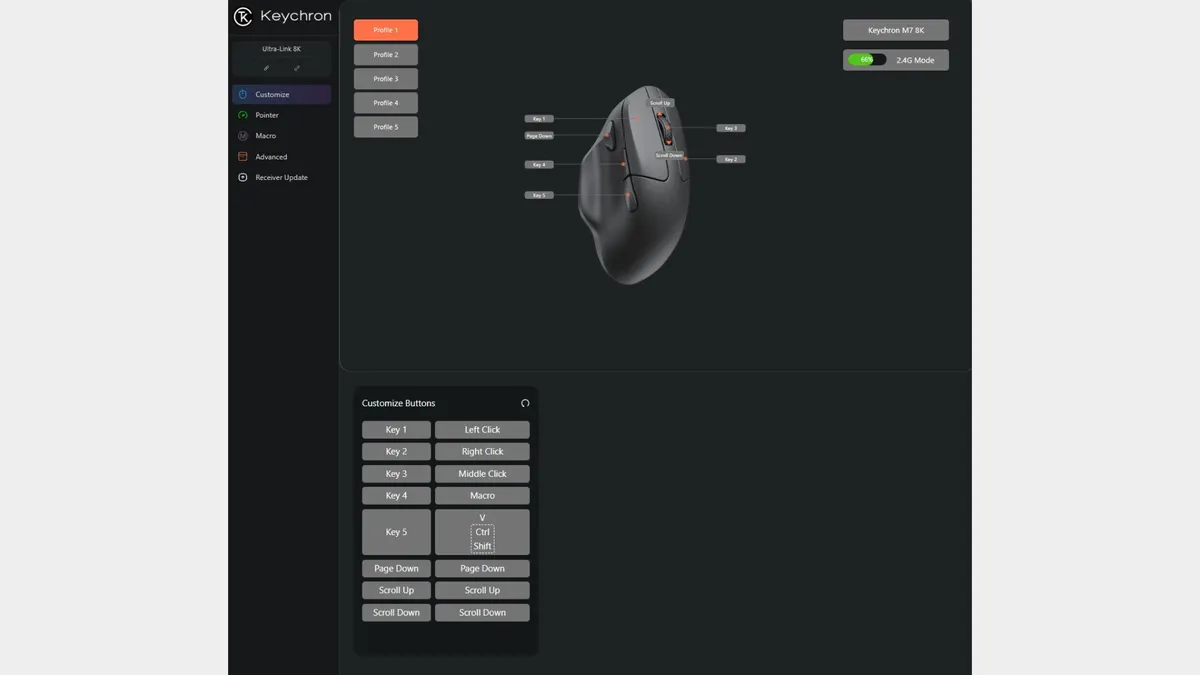Viewport: 1200px width, 675px height.
Task: Select the Scroll Down label on mouse diagram
Action: click(x=669, y=156)
